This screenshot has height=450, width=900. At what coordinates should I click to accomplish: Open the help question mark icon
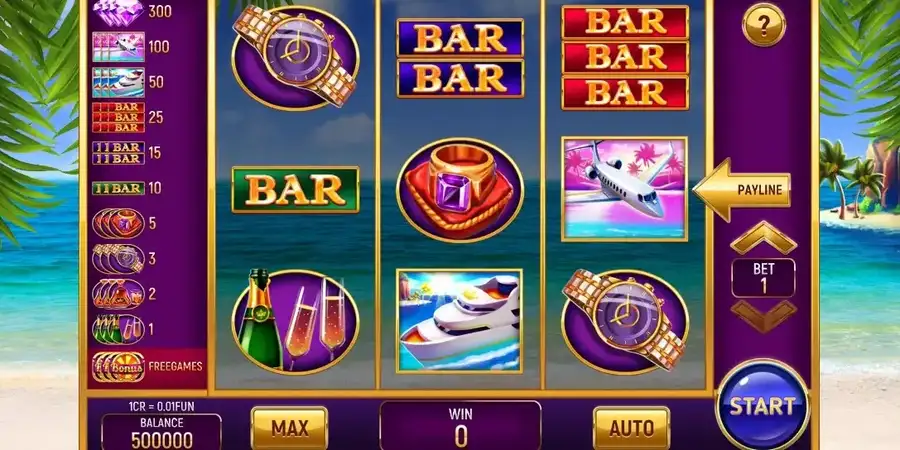[763, 25]
